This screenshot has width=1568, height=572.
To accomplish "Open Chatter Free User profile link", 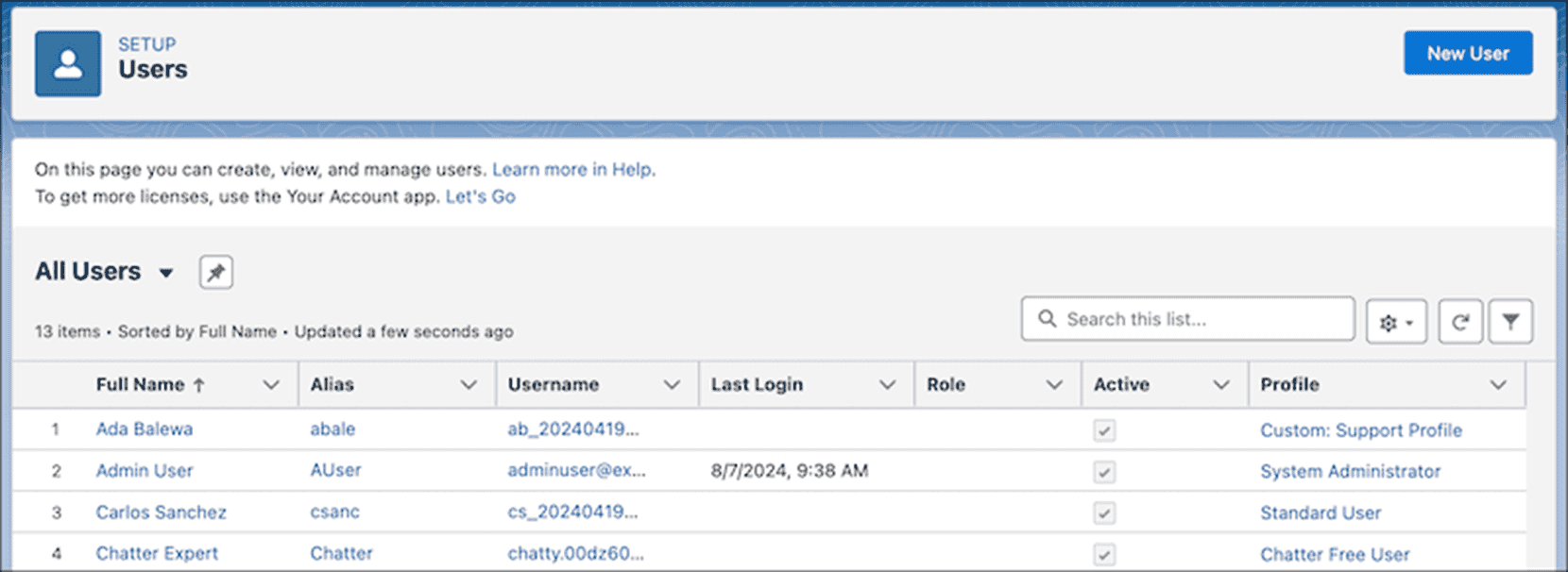I will 1335,554.
